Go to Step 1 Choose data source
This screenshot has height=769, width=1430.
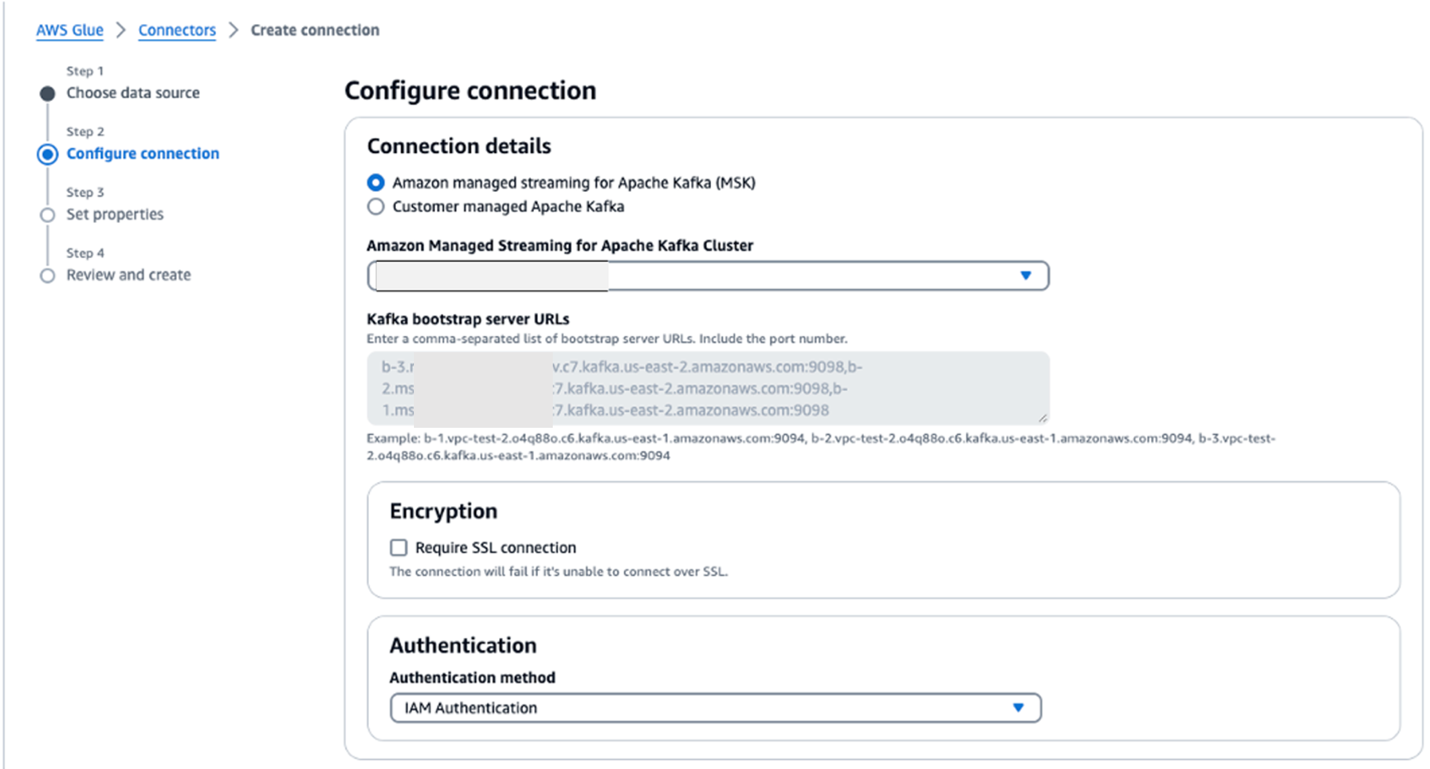tap(132, 93)
